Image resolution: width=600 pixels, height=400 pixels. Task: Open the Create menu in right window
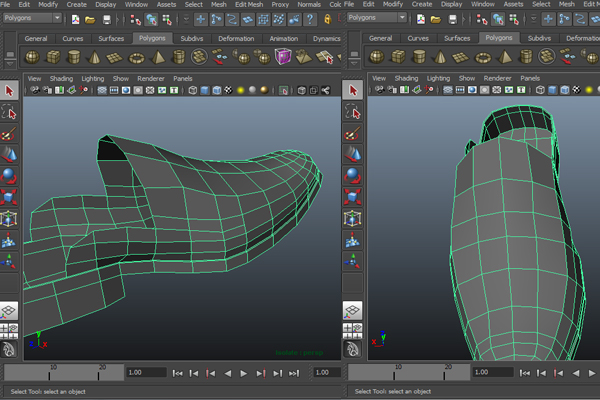(422, 4)
